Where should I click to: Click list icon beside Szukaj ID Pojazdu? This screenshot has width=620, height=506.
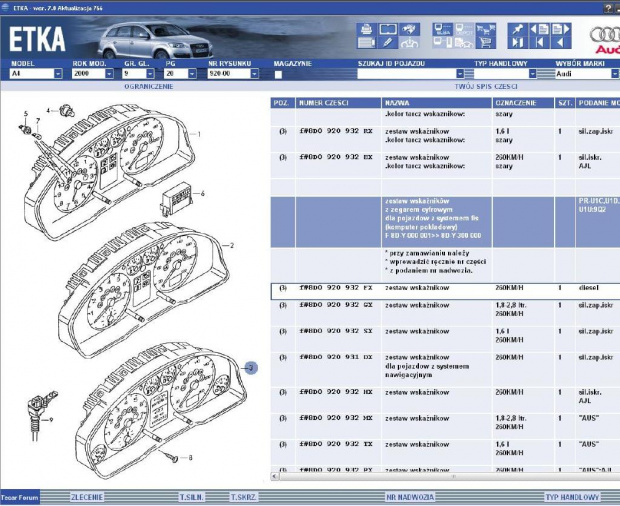pyautogui.click(x=469, y=74)
